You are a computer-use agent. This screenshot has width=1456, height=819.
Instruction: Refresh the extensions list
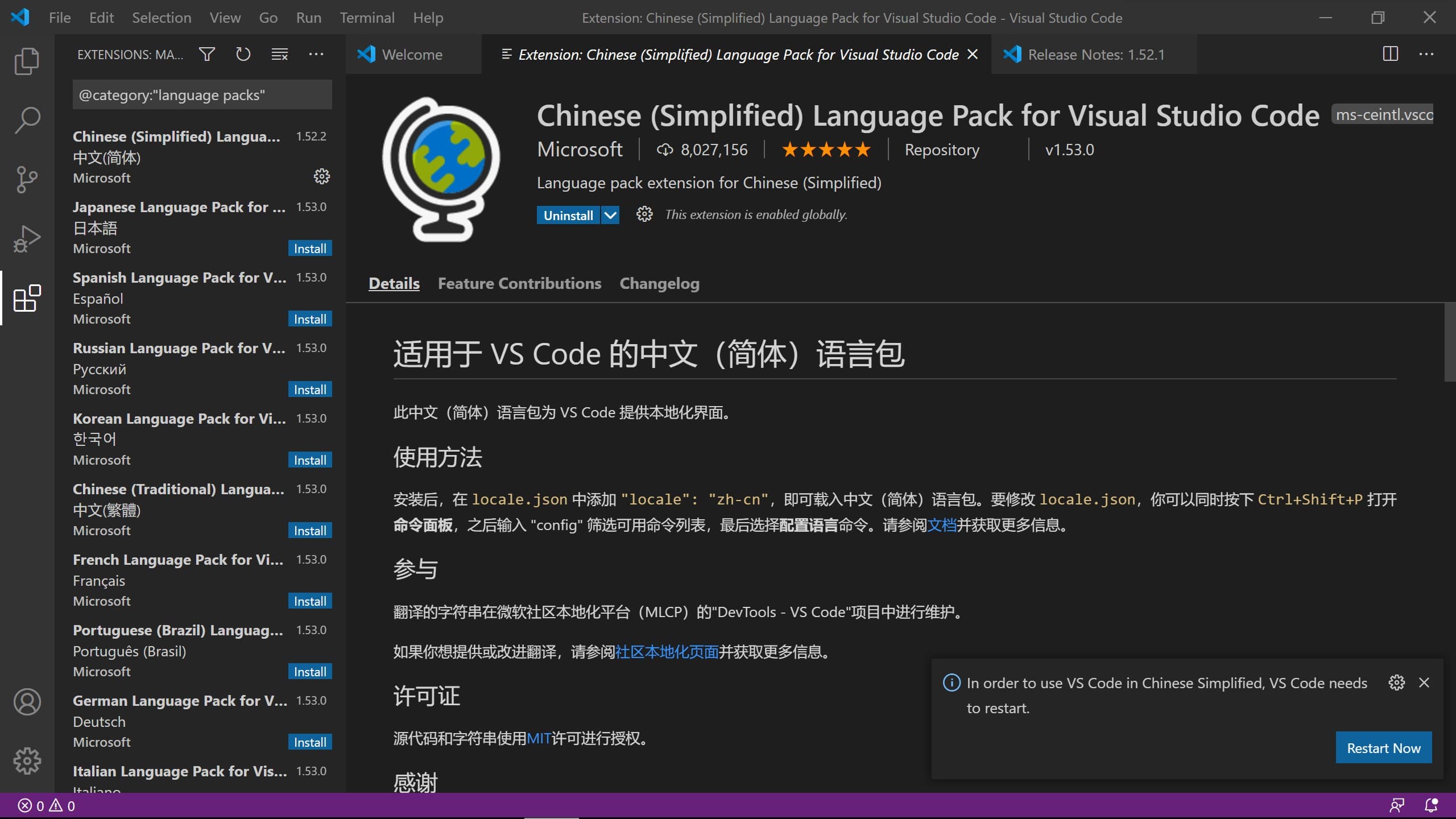point(243,54)
